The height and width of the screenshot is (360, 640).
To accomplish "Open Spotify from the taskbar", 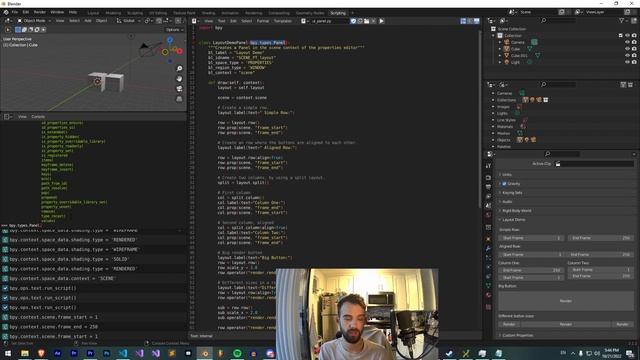I will [237, 353].
